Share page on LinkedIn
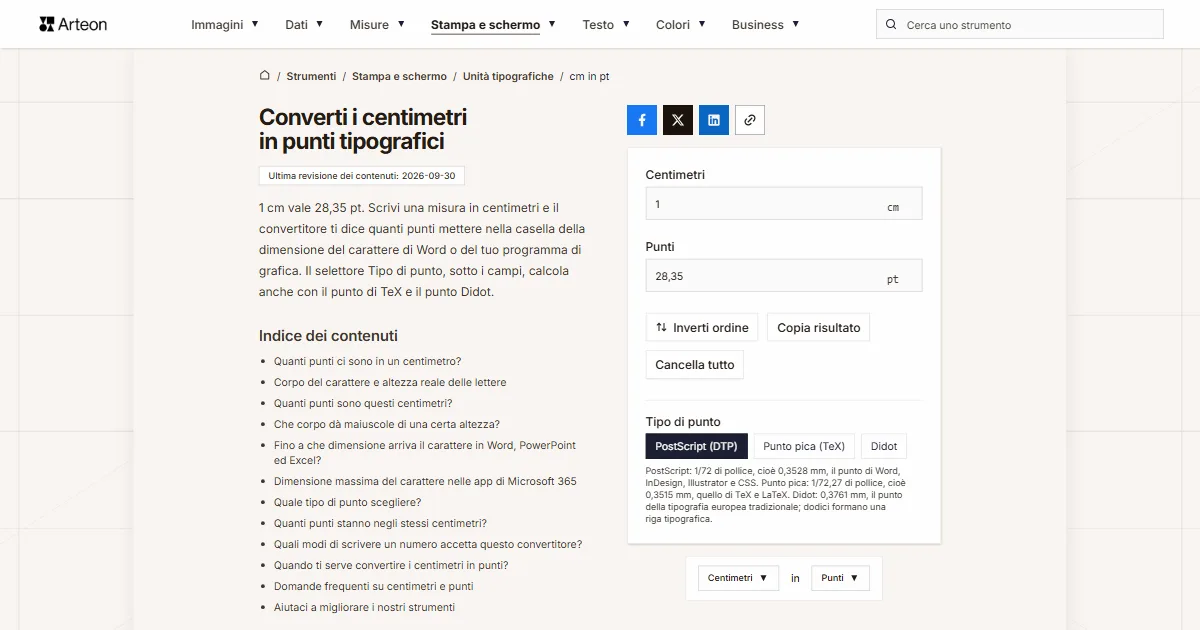The image size is (1200, 630). pos(714,120)
